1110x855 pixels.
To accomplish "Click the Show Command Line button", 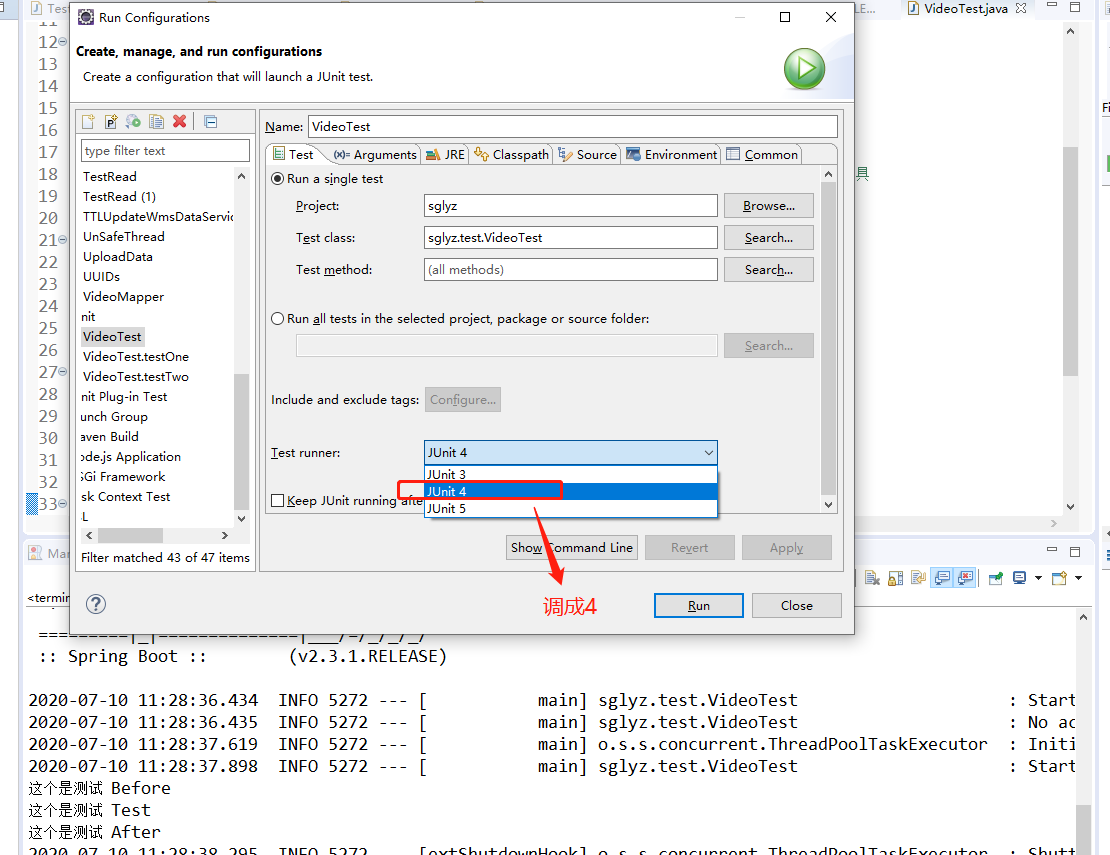I will click(x=571, y=547).
